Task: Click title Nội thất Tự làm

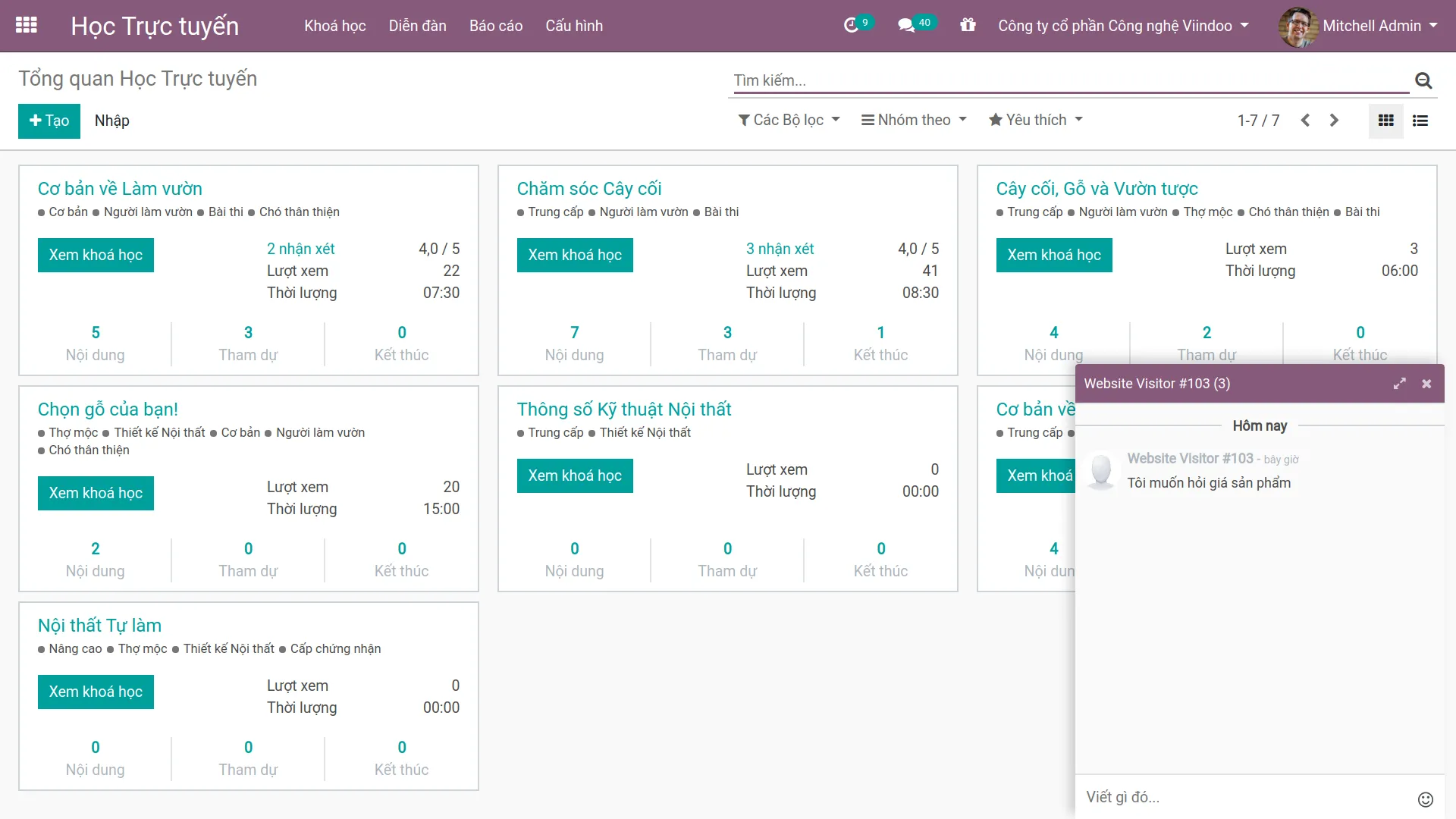Action: point(99,626)
